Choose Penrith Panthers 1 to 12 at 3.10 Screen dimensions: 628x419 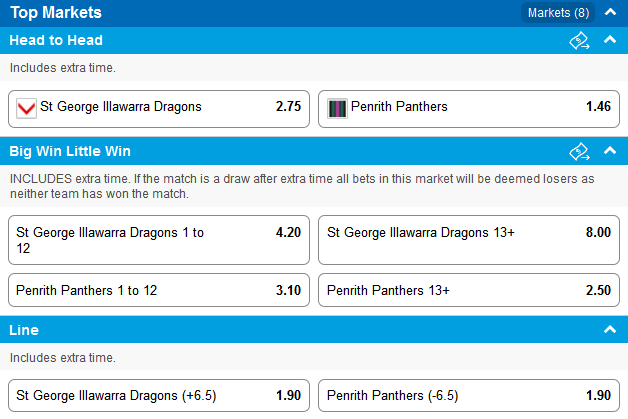(x=159, y=290)
